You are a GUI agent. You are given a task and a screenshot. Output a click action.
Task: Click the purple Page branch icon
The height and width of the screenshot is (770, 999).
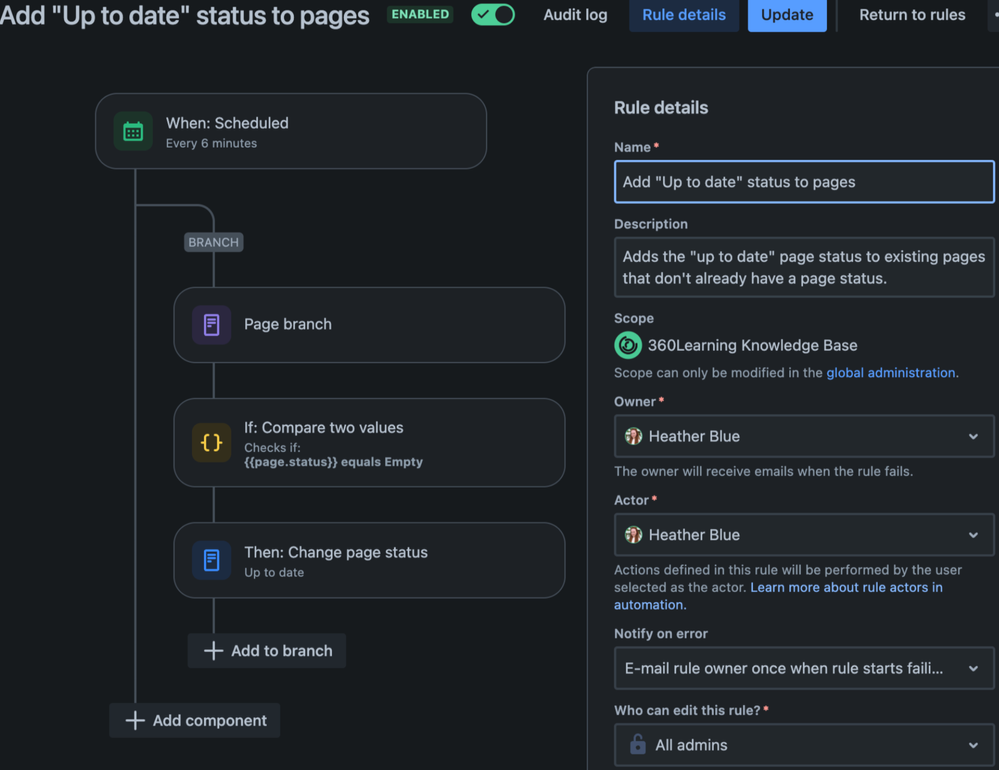click(212, 325)
